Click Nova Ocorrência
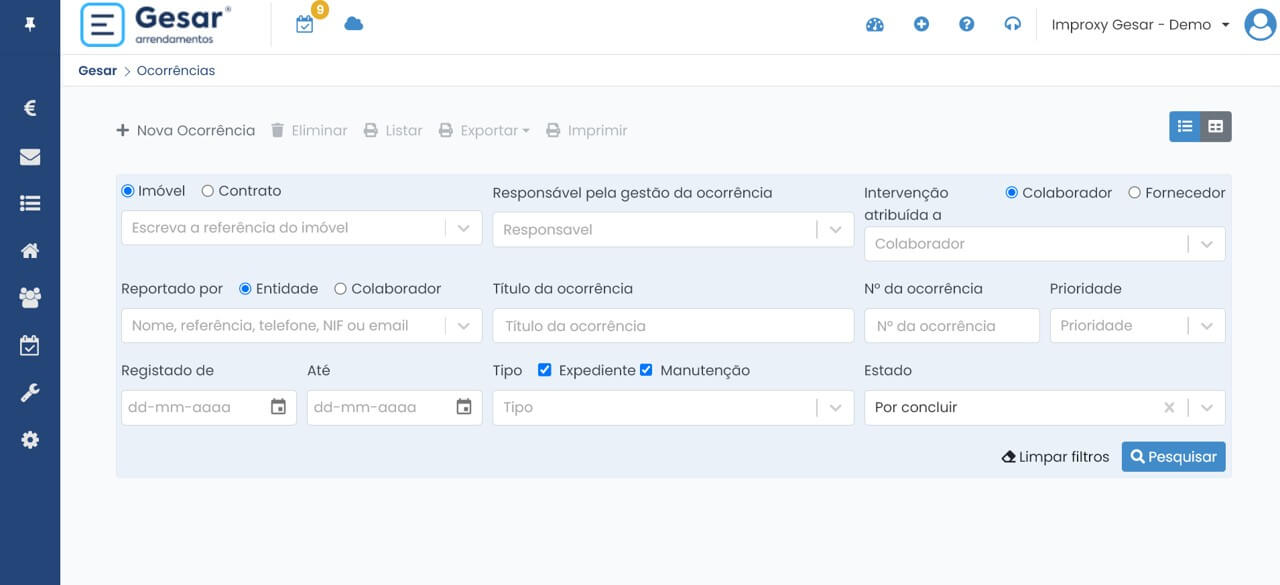 coord(186,130)
